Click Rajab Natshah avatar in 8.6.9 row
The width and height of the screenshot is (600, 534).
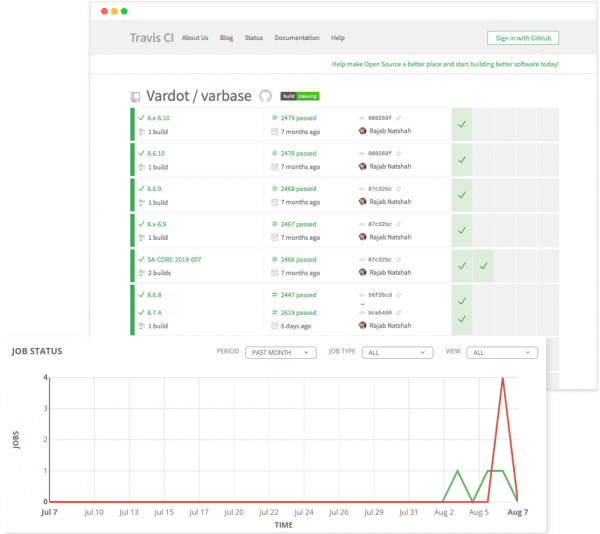(362, 202)
